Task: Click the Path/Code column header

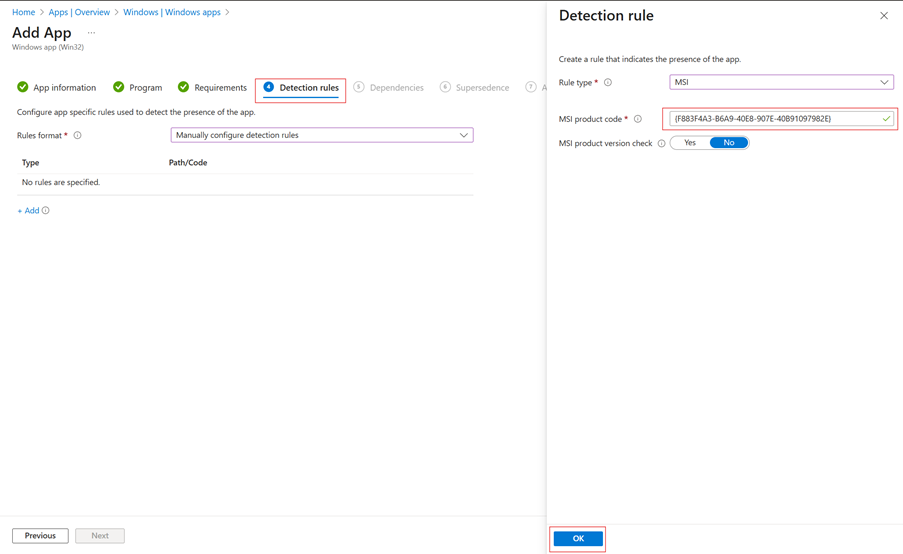Action: pos(188,162)
